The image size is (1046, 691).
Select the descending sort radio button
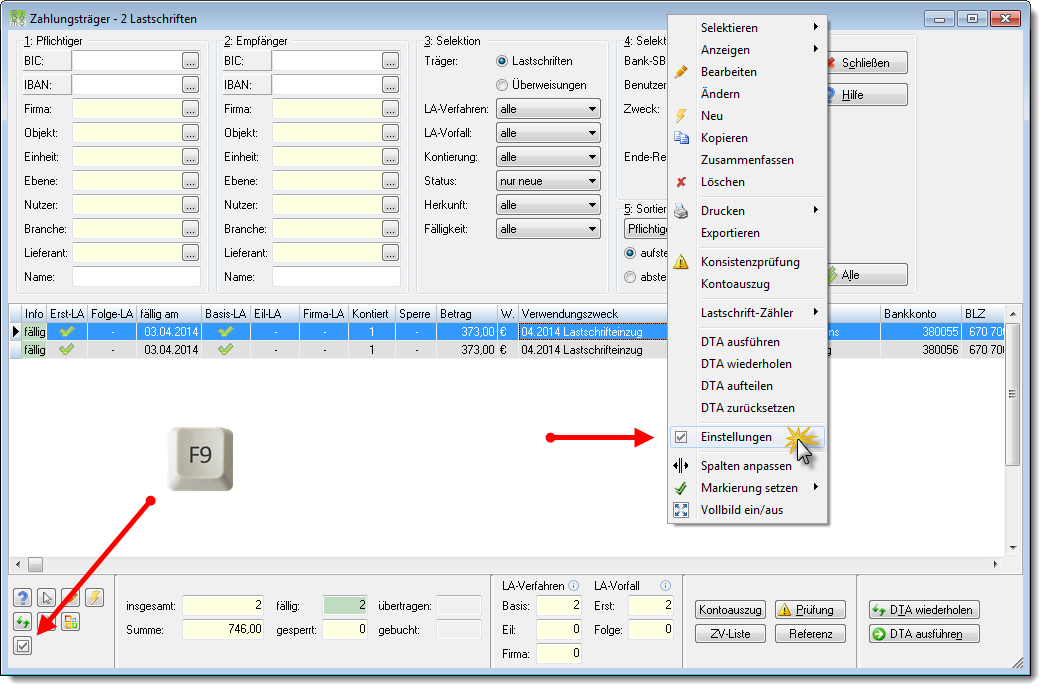pos(630,277)
